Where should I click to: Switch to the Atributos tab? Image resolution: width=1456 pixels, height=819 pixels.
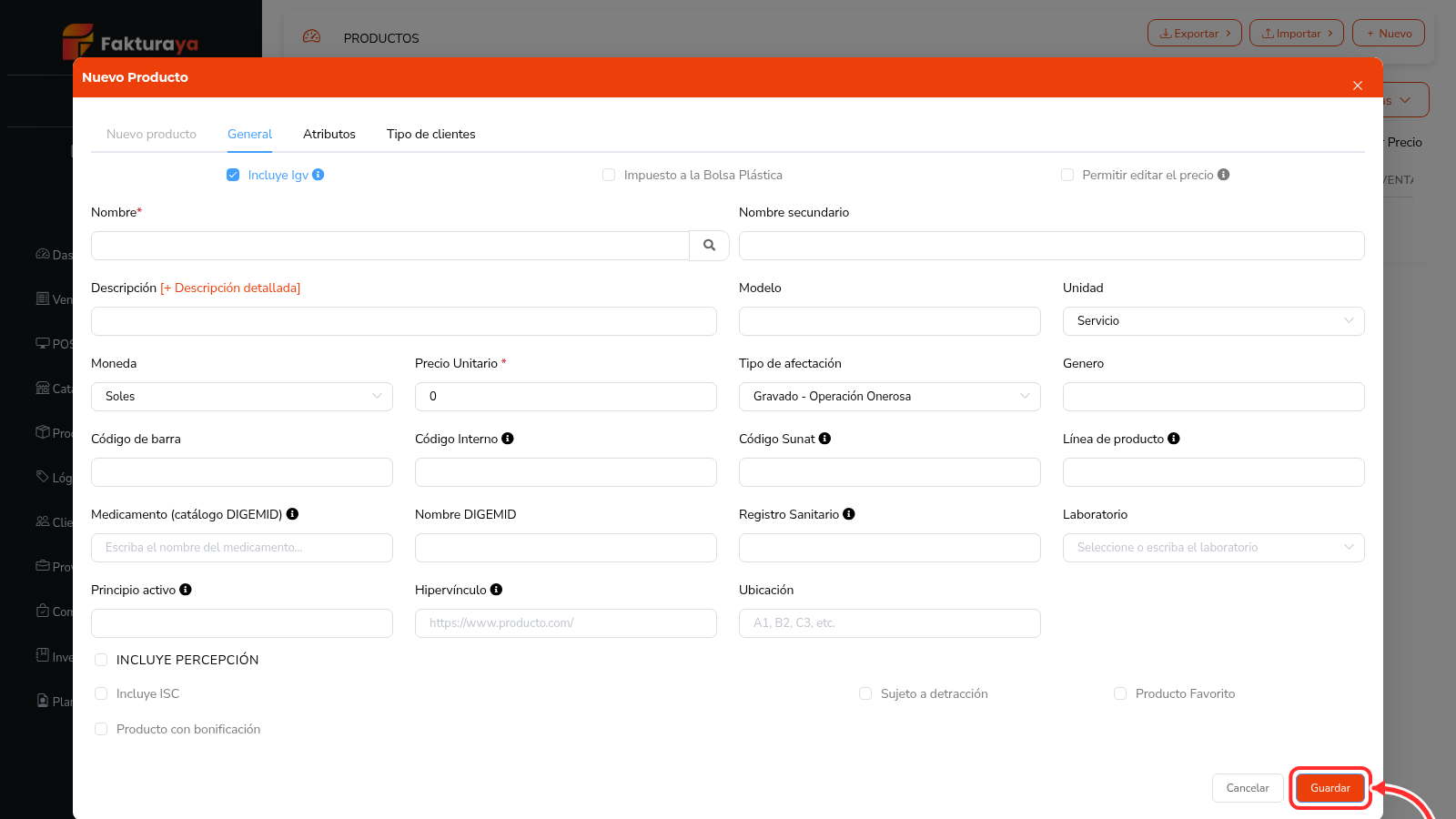coord(329,134)
